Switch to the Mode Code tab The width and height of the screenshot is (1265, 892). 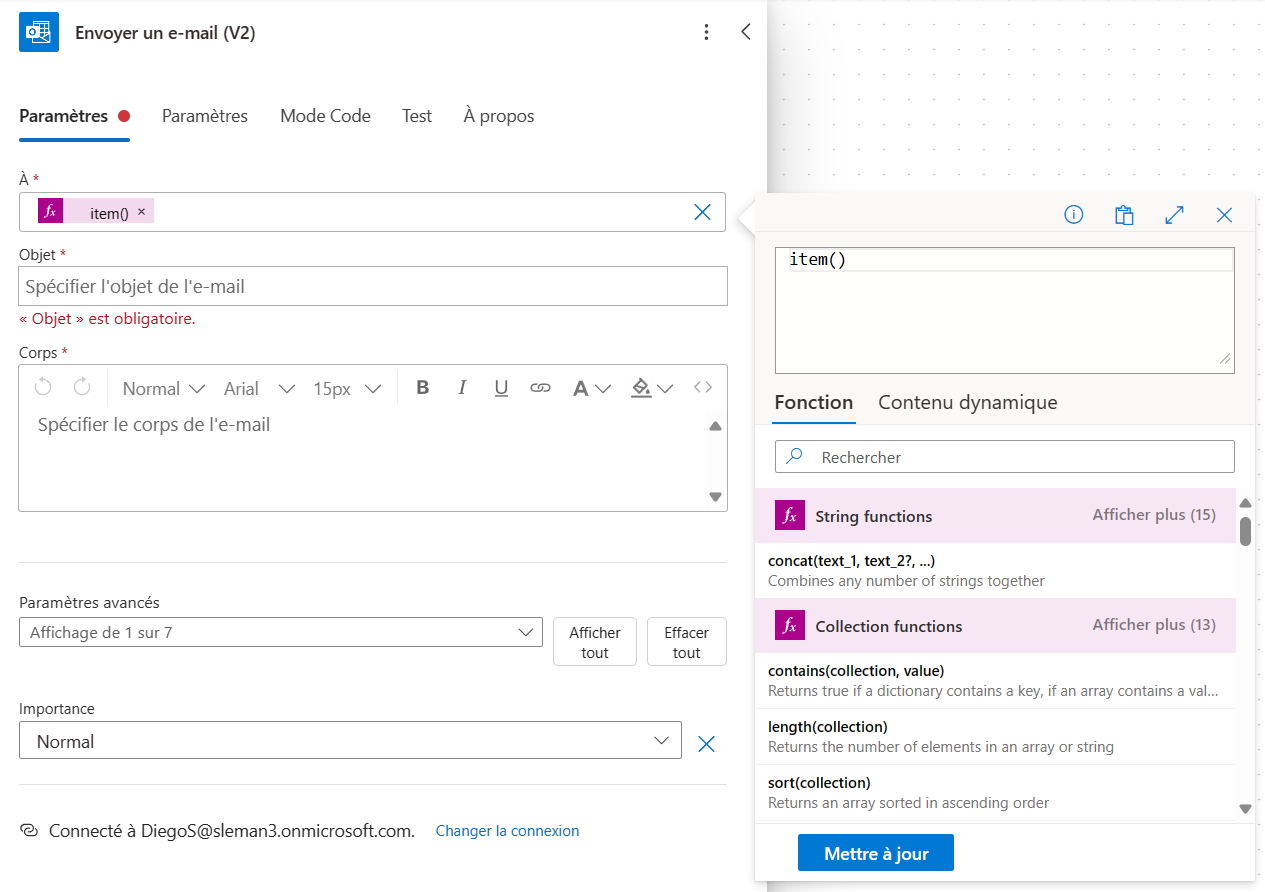[x=325, y=116]
